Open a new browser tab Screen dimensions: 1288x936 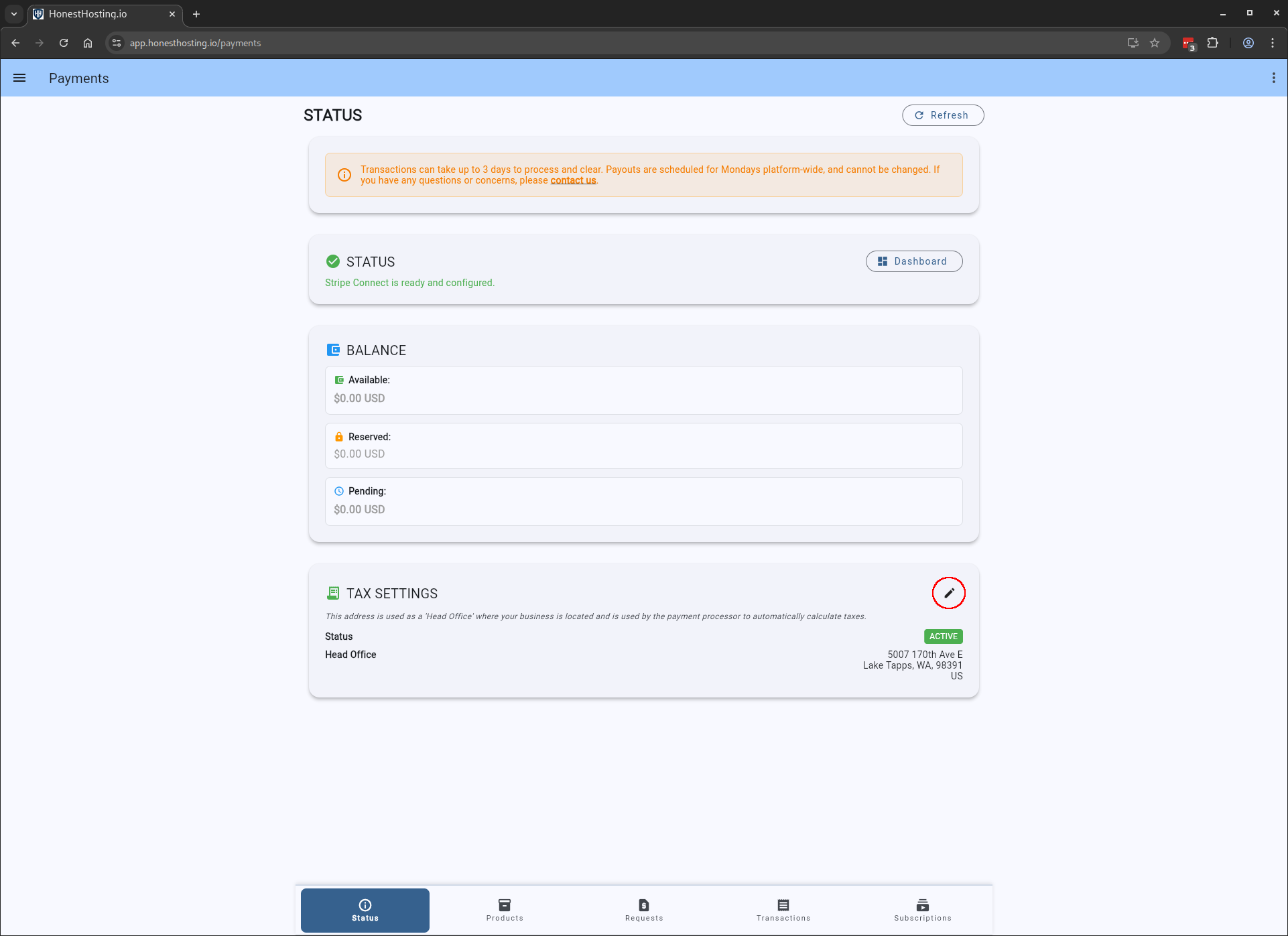pyautogui.click(x=196, y=14)
